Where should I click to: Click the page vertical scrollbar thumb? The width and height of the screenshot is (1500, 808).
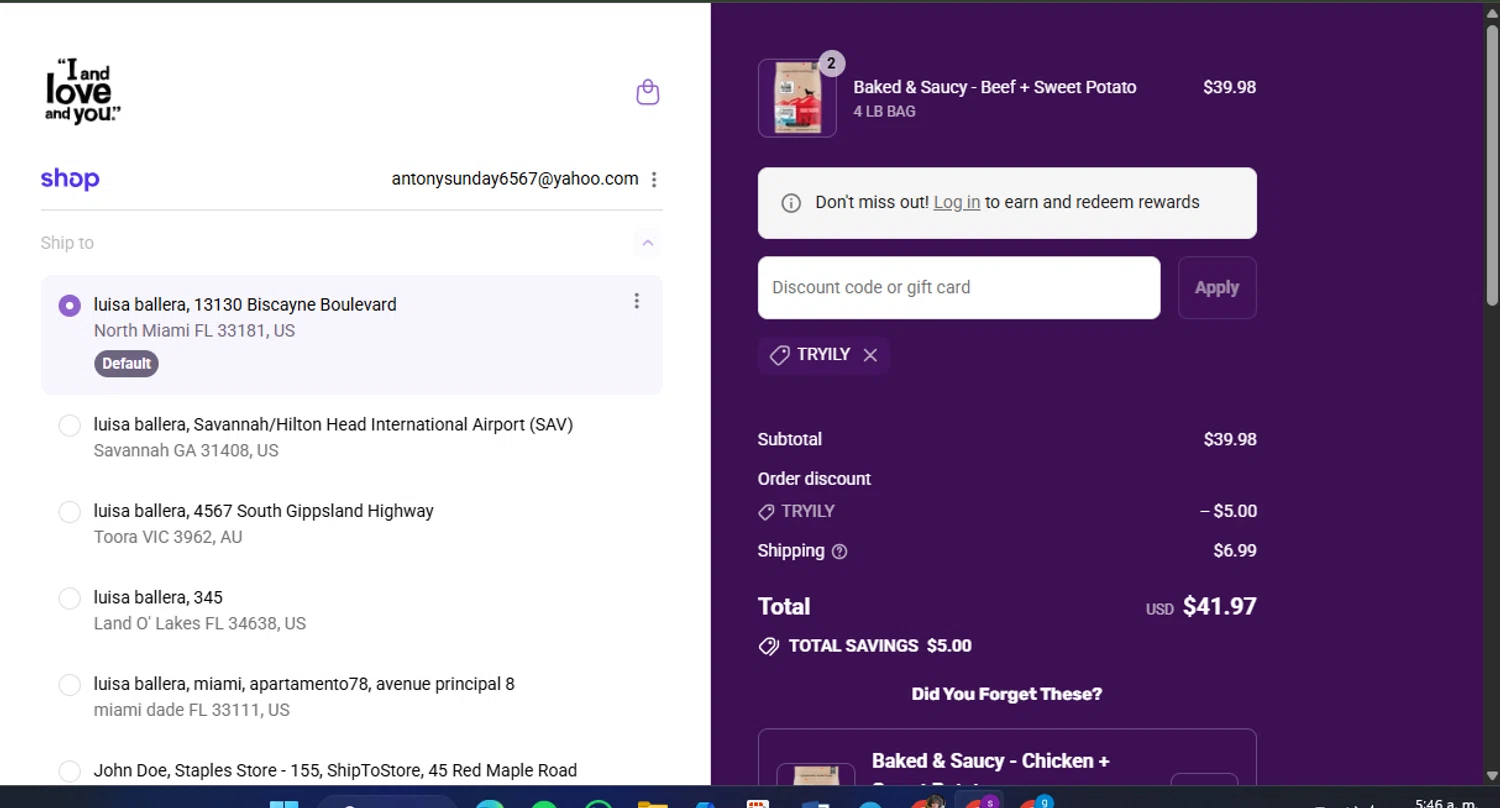tap(1492, 165)
